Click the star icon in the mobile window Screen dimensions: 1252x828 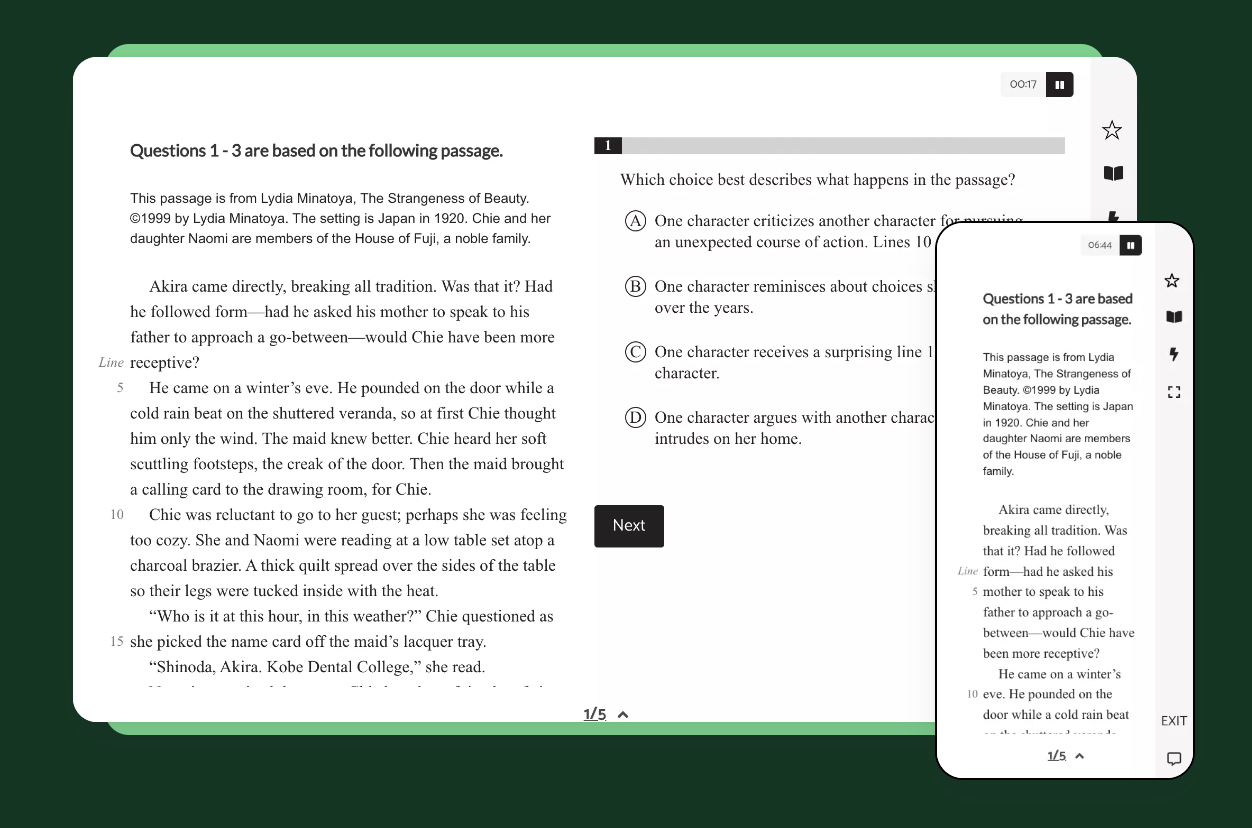click(1173, 281)
